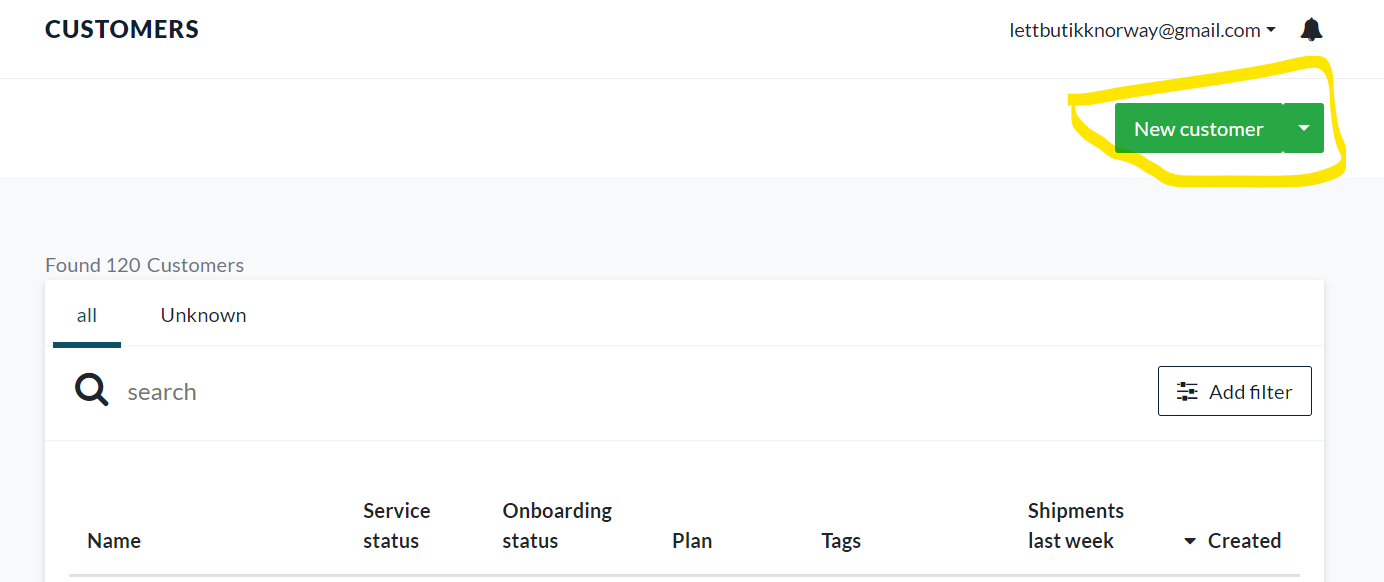Click the Add filter button

pos(1234,391)
